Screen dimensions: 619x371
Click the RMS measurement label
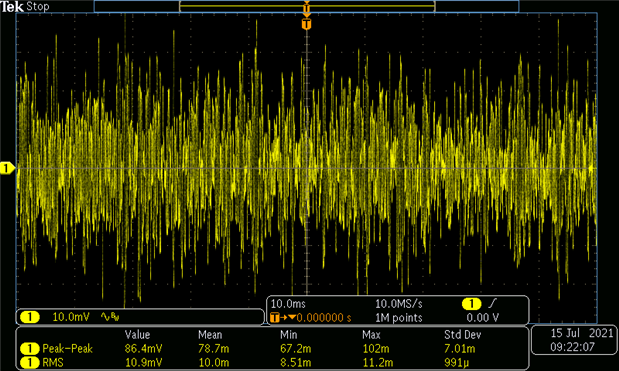53,362
